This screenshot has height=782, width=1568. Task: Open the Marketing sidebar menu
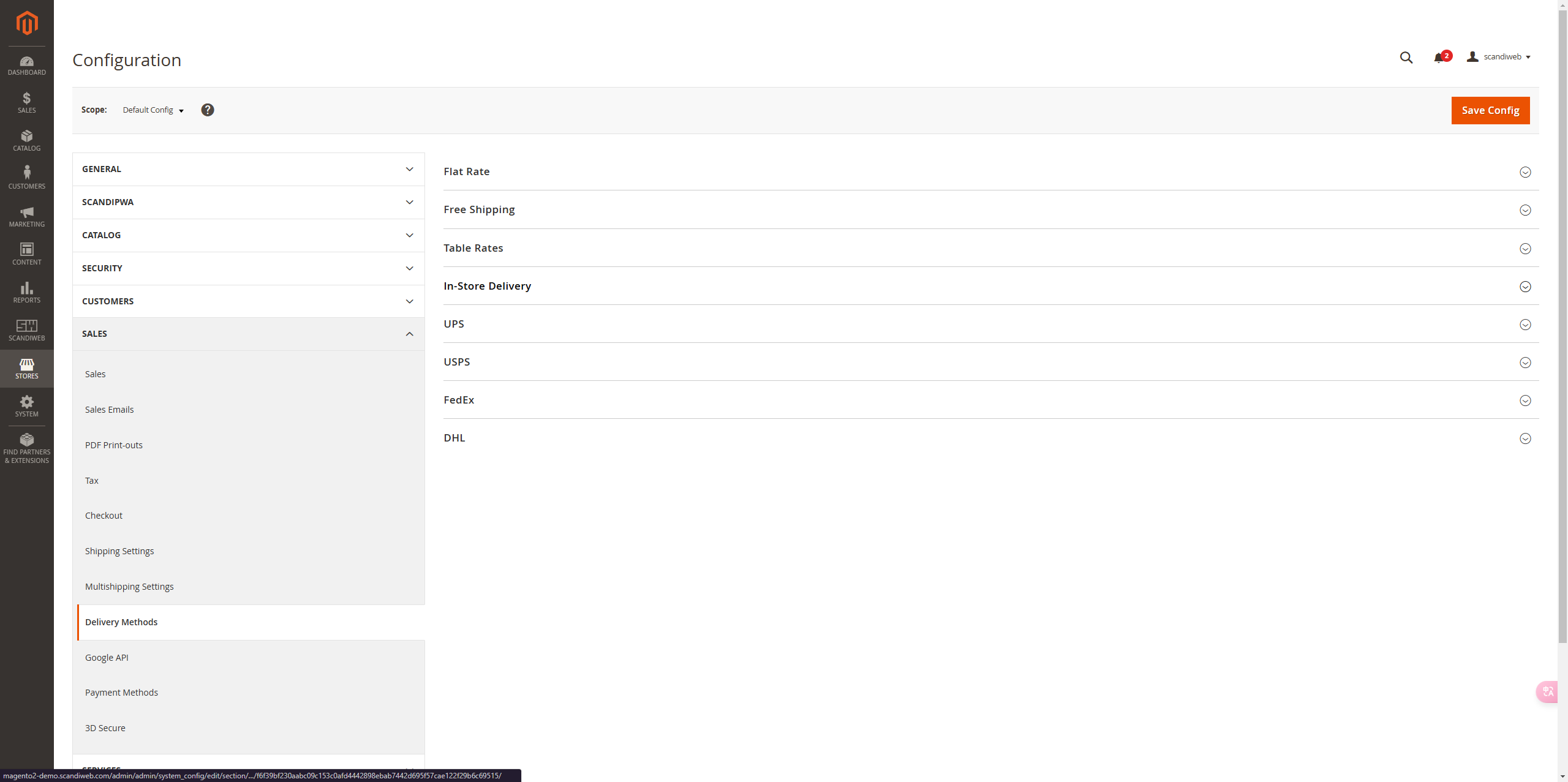click(27, 216)
